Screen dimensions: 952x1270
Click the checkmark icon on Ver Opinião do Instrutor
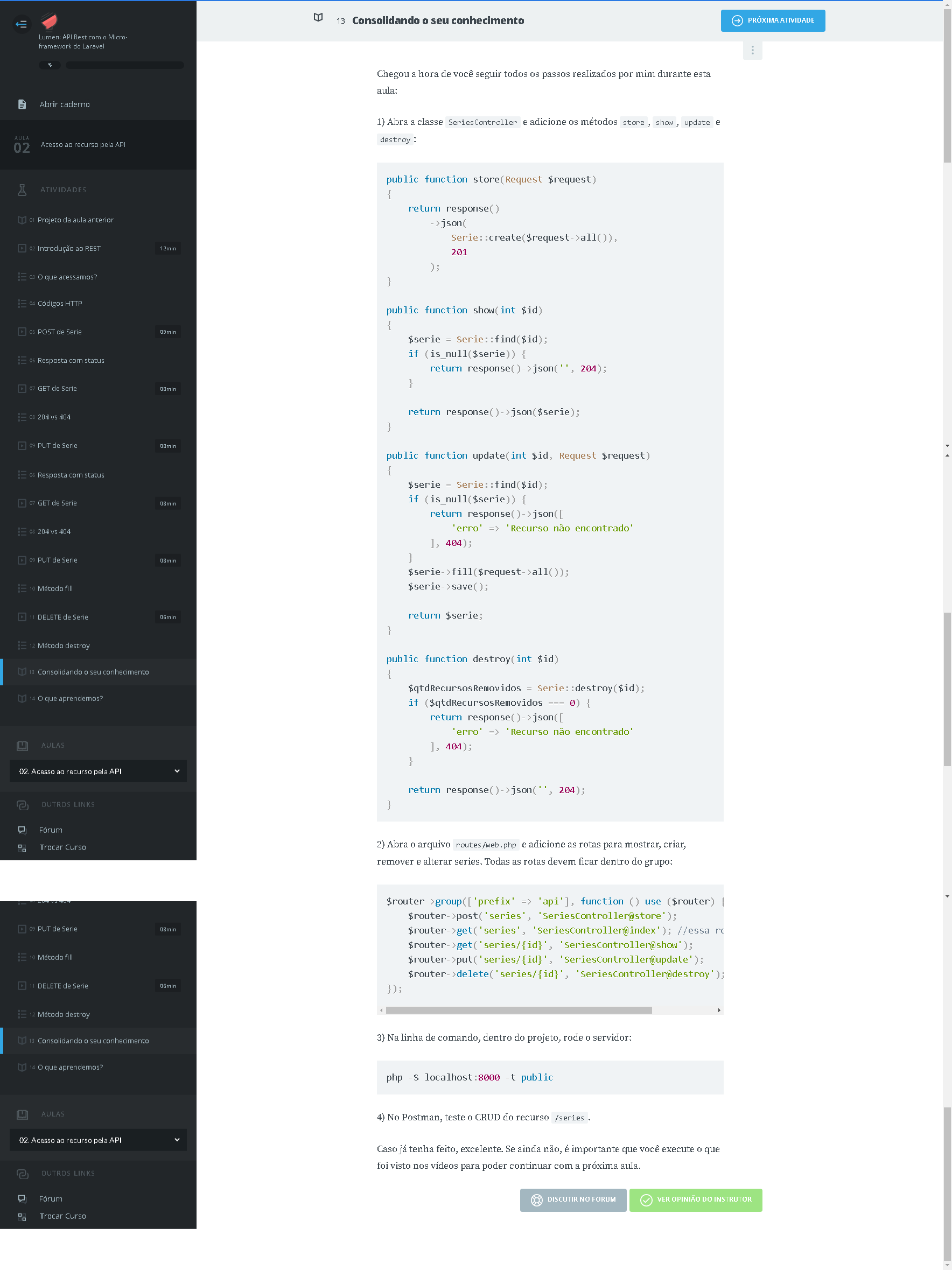pyautogui.click(x=646, y=1200)
